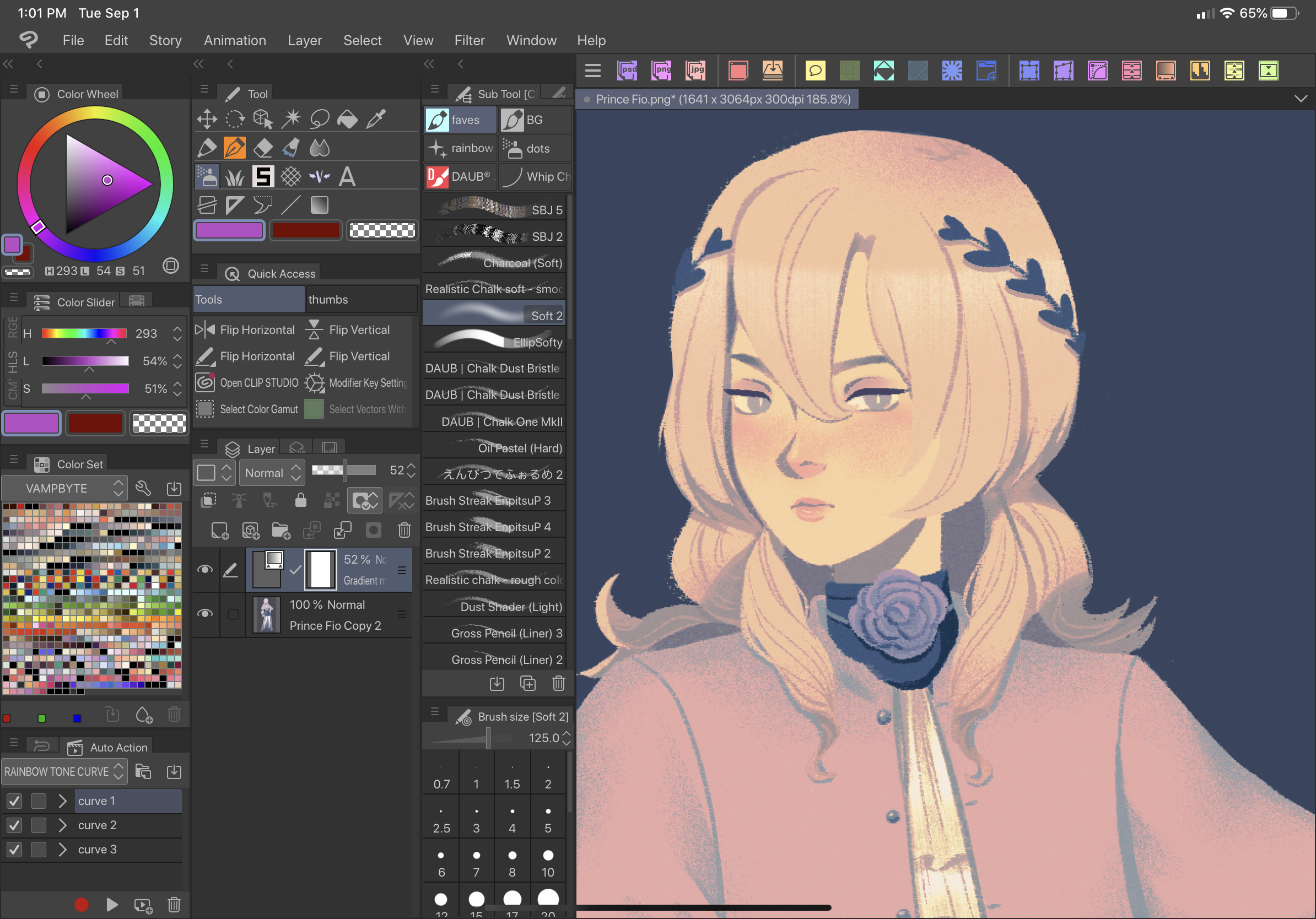
Task: Open the Filter menu
Action: [x=469, y=40]
